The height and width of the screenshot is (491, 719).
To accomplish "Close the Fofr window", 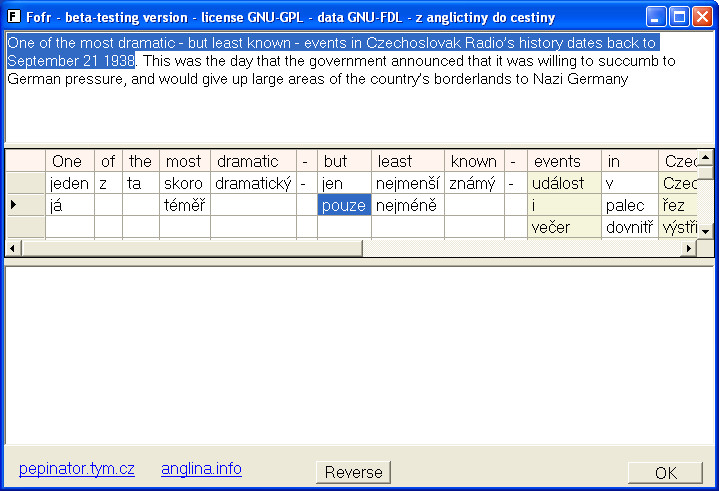I will [x=702, y=17].
